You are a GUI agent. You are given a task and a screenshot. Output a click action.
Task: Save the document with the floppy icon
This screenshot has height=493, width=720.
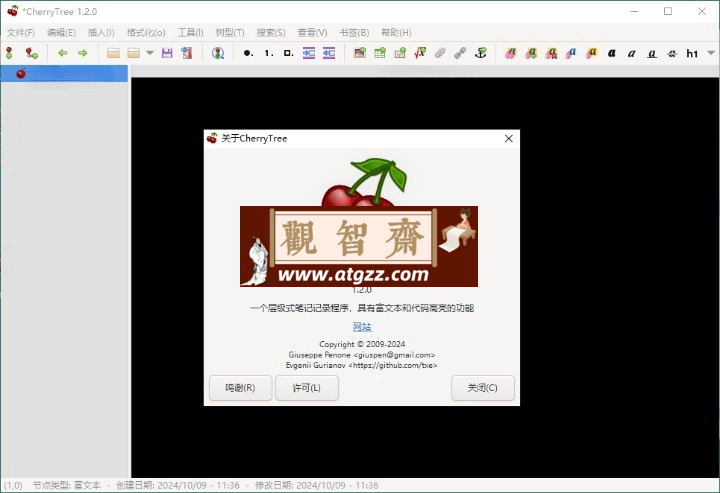click(167, 53)
